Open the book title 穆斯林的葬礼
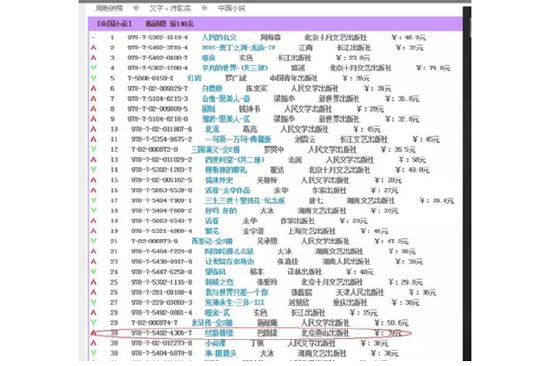Image resolution: width=550 pixels, height=366 pixels. click(x=226, y=170)
